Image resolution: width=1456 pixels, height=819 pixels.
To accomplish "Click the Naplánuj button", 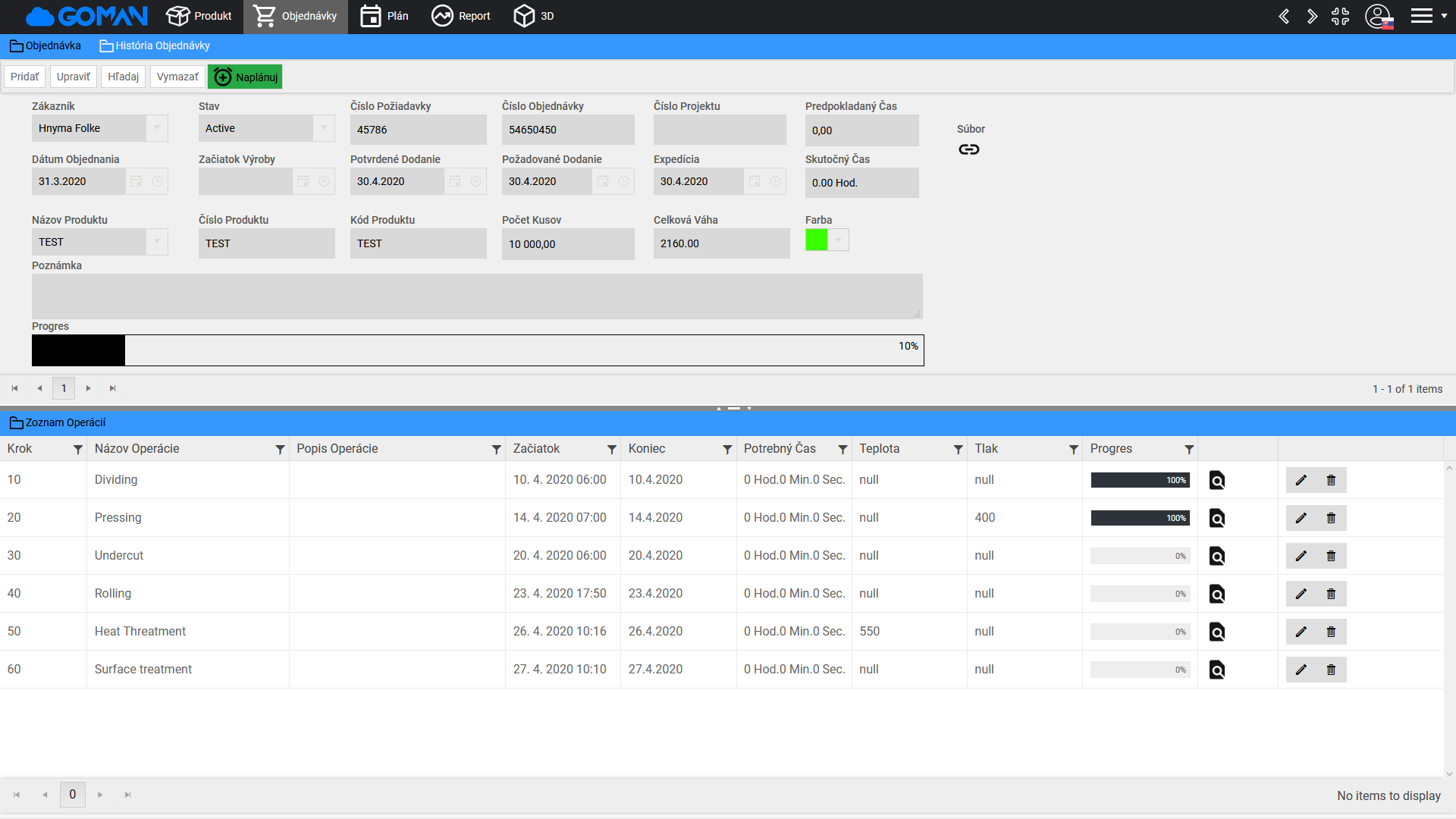I will pyautogui.click(x=245, y=77).
